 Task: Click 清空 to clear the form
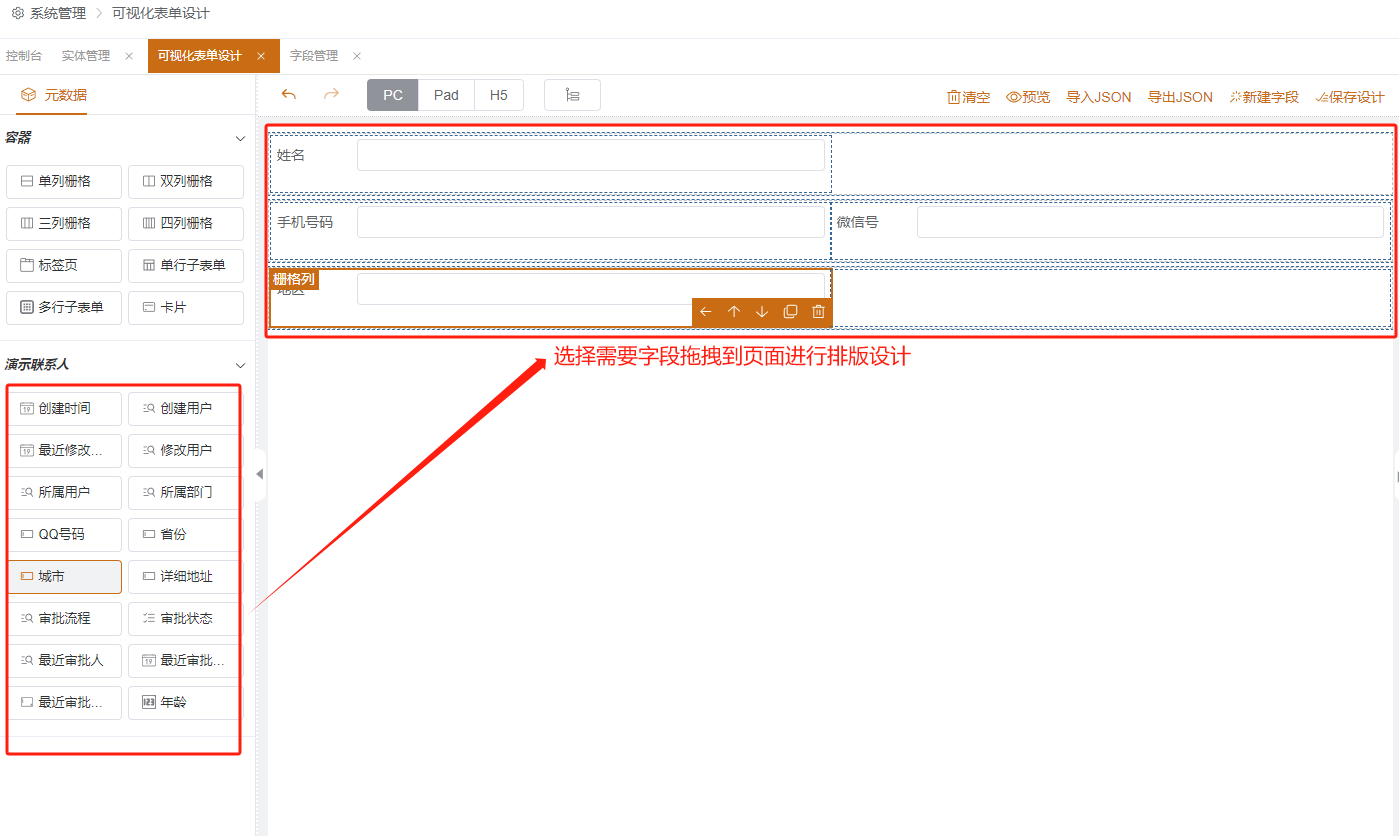coord(968,97)
